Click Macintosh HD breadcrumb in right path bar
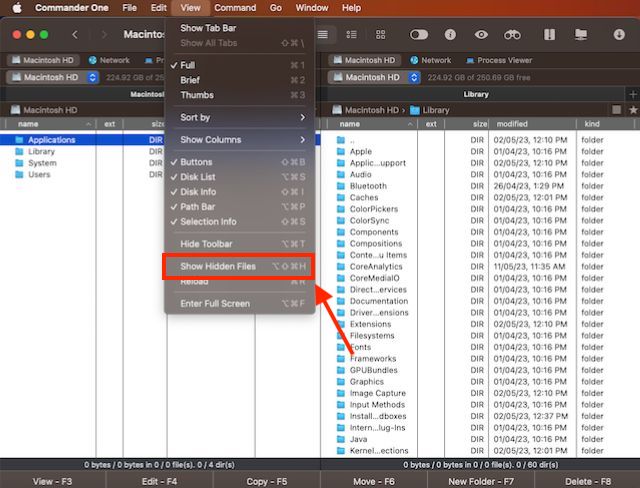Screen dimensions: 640x488 [365, 110]
